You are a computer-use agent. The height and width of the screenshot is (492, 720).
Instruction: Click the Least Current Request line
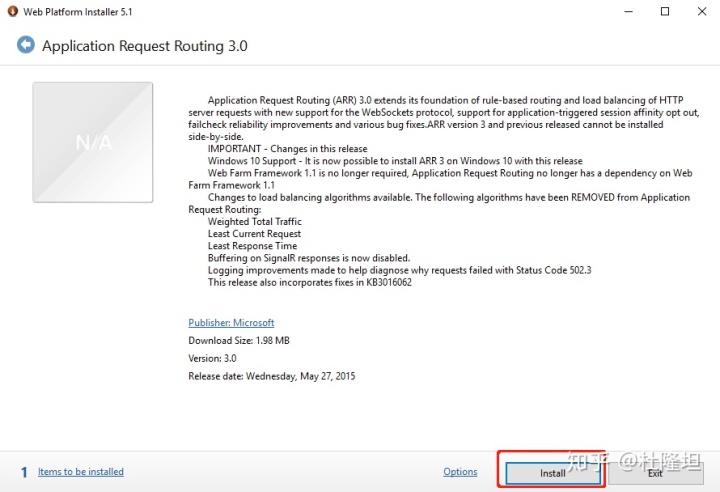pyautogui.click(x=254, y=234)
